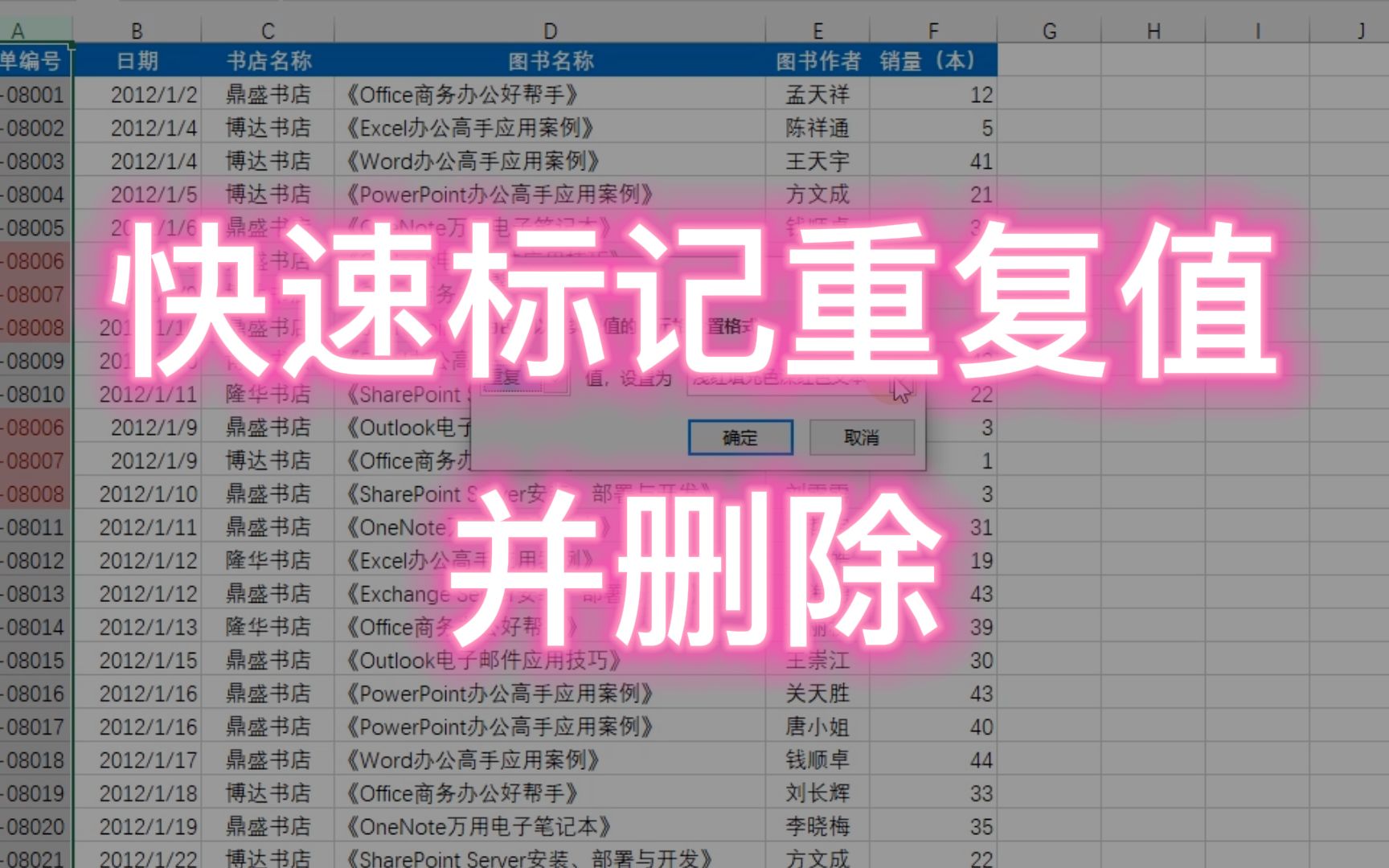Select date cell 2012/1/15
This screenshot has height=868, width=1389.
[137, 660]
